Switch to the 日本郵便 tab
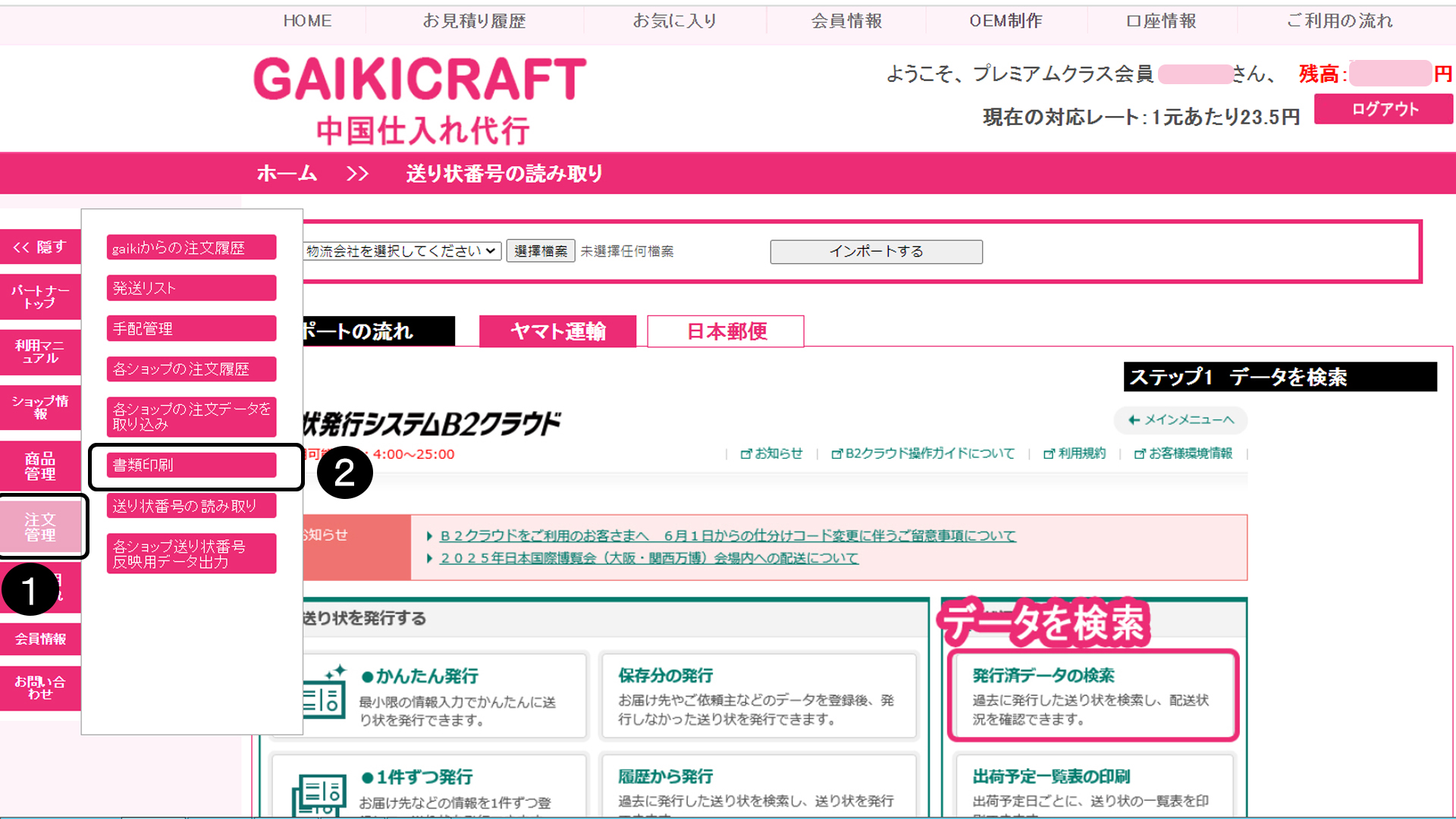Screen dimensions: 1456x819 [726, 331]
